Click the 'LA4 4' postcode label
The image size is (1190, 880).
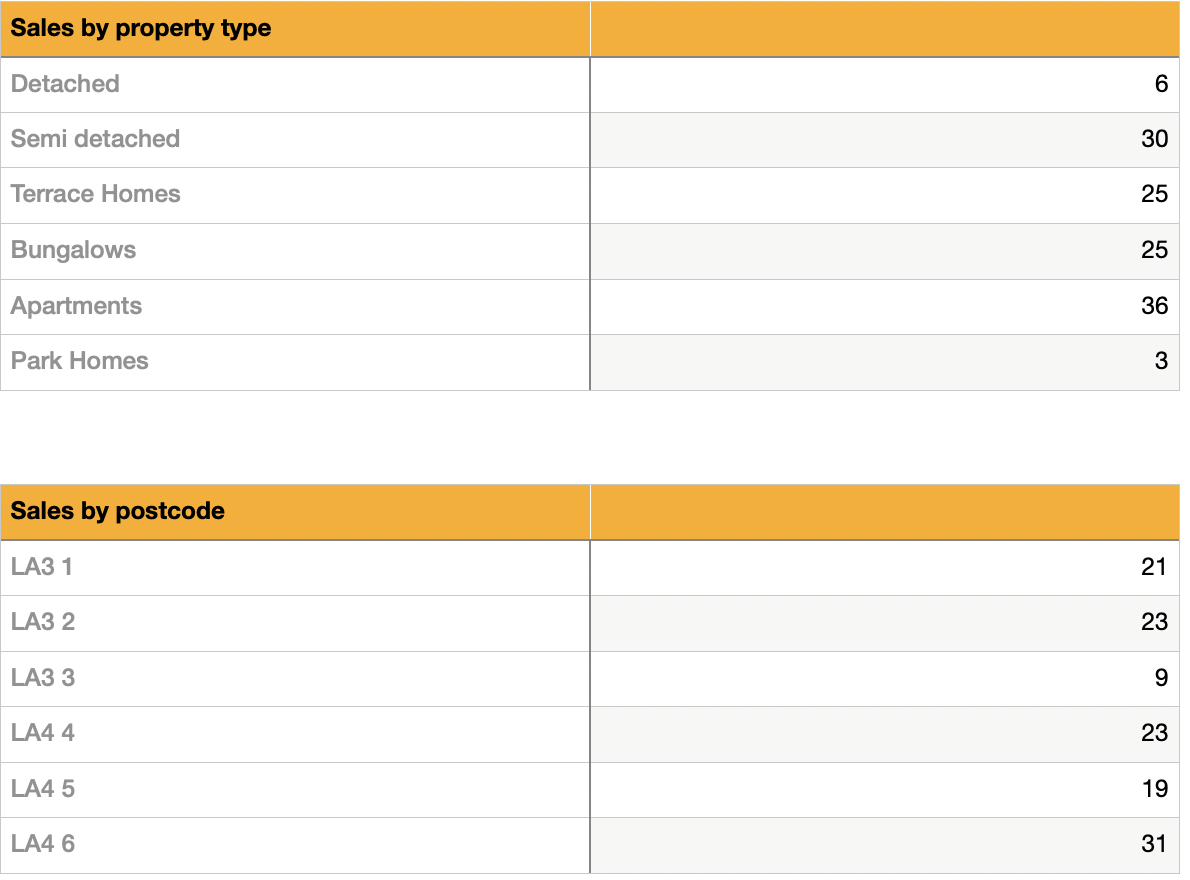(x=43, y=733)
